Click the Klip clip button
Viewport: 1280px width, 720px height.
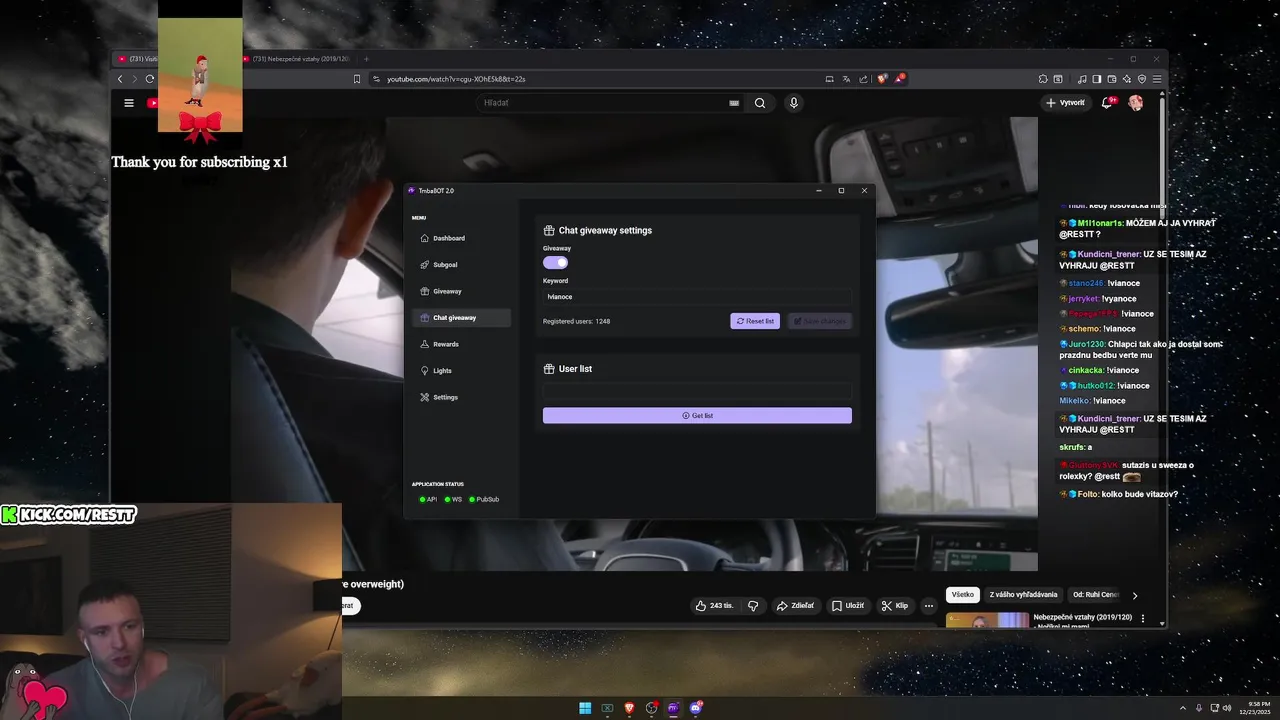[x=894, y=605]
